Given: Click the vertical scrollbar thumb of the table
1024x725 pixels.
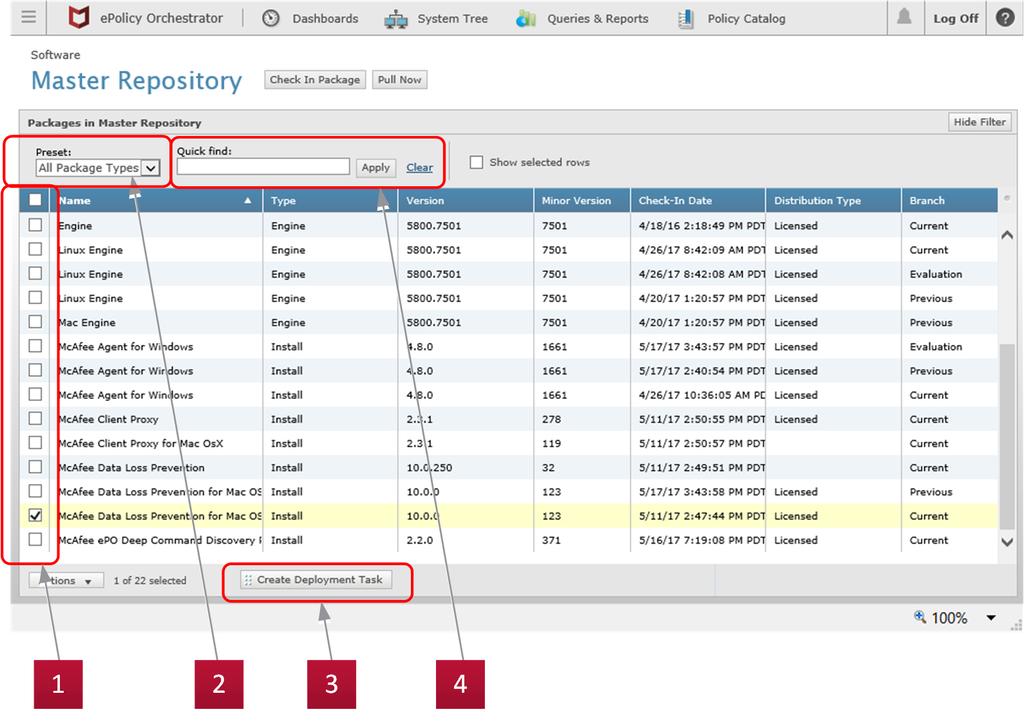Looking at the screenshot, I should (x=1007, y=434).
